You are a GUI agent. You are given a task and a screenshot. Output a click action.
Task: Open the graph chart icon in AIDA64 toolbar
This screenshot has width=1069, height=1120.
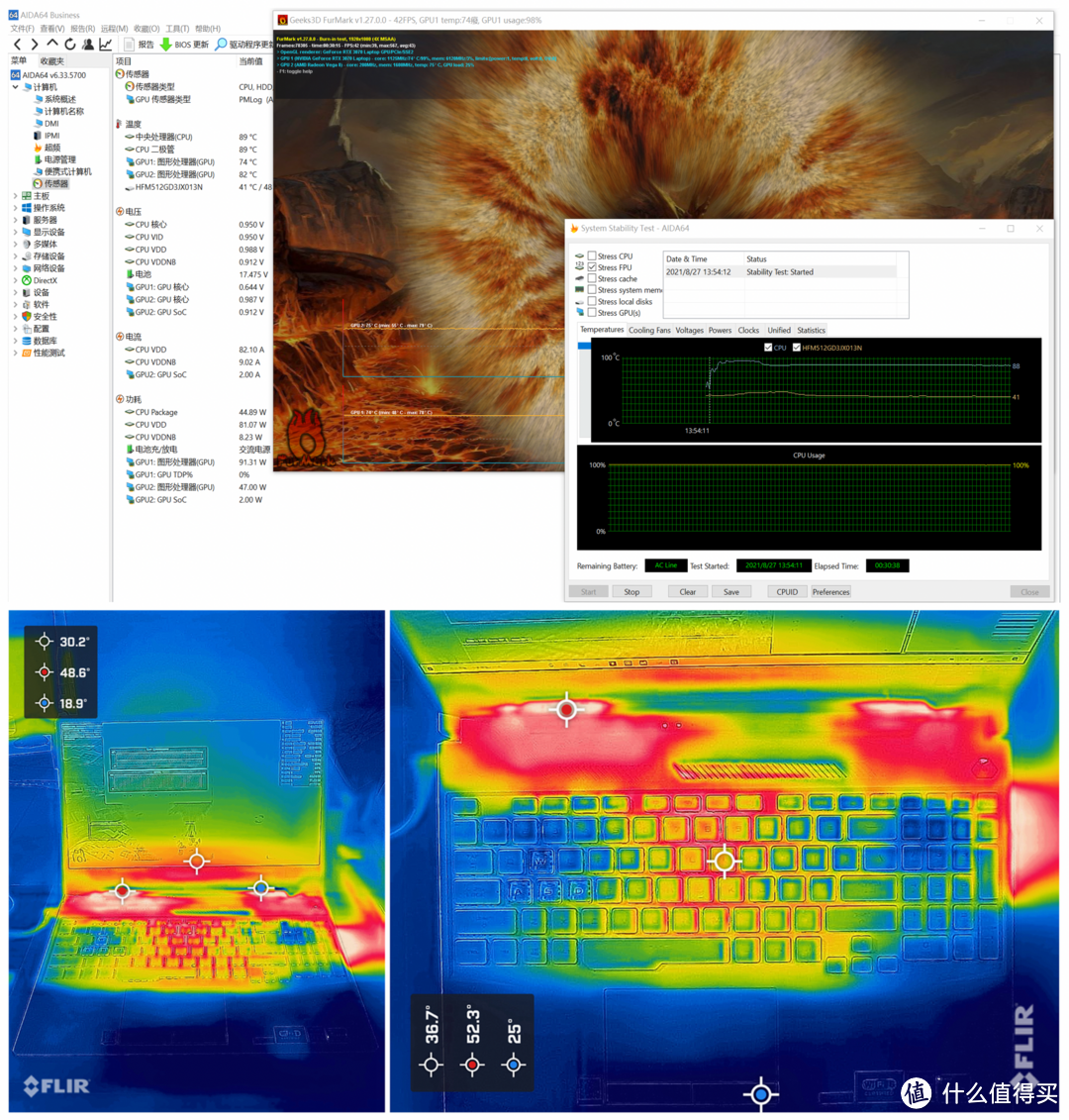click(106, 45)
